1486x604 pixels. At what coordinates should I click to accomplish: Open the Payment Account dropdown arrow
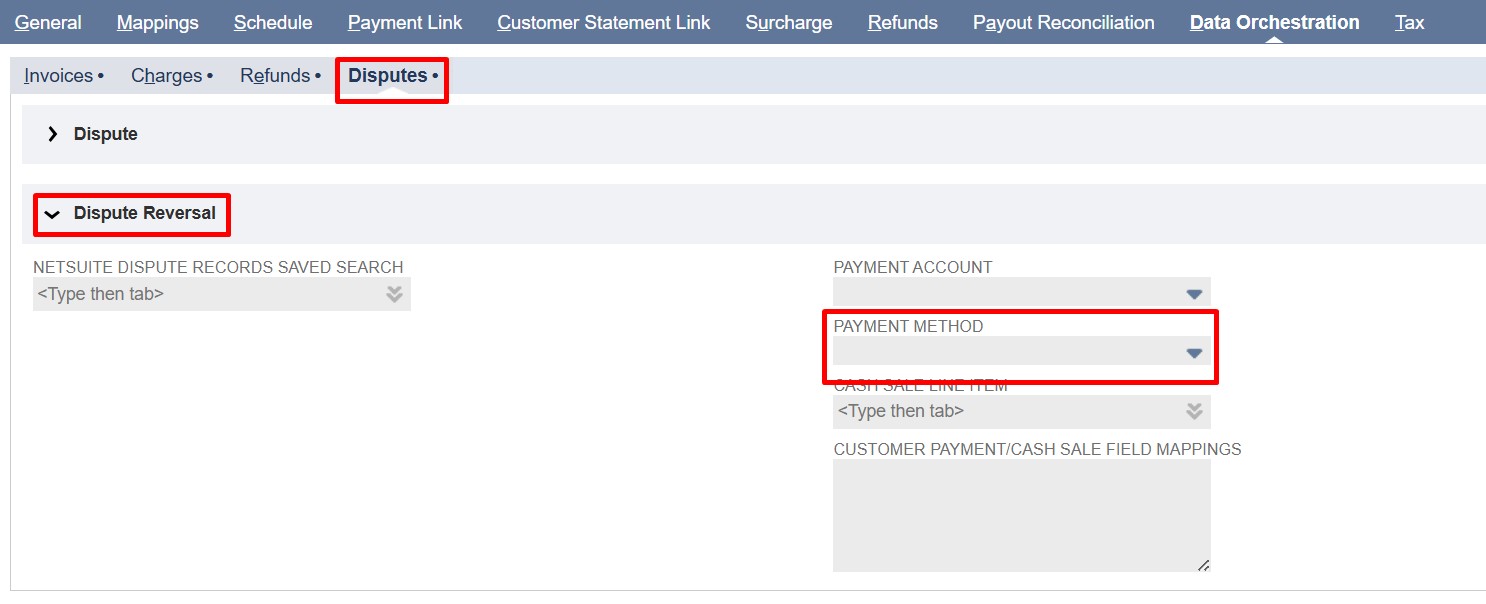pos(1193,292)
